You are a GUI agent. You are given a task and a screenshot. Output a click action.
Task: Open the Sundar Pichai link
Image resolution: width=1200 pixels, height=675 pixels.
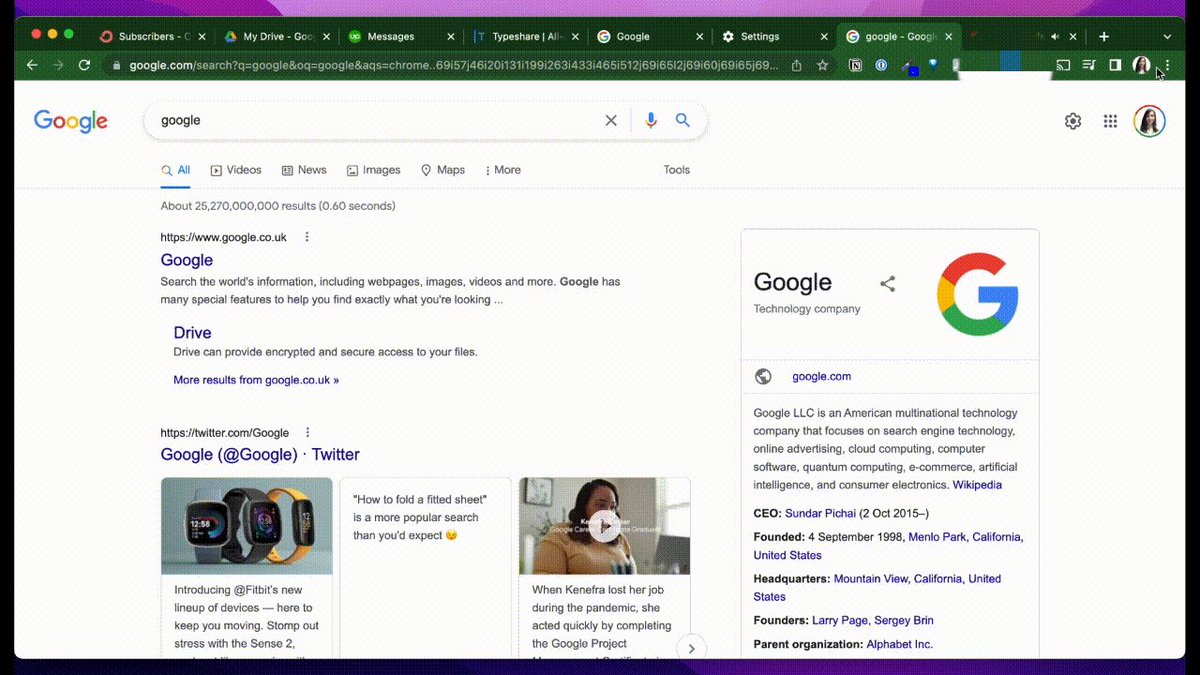[x=820, y=513]
